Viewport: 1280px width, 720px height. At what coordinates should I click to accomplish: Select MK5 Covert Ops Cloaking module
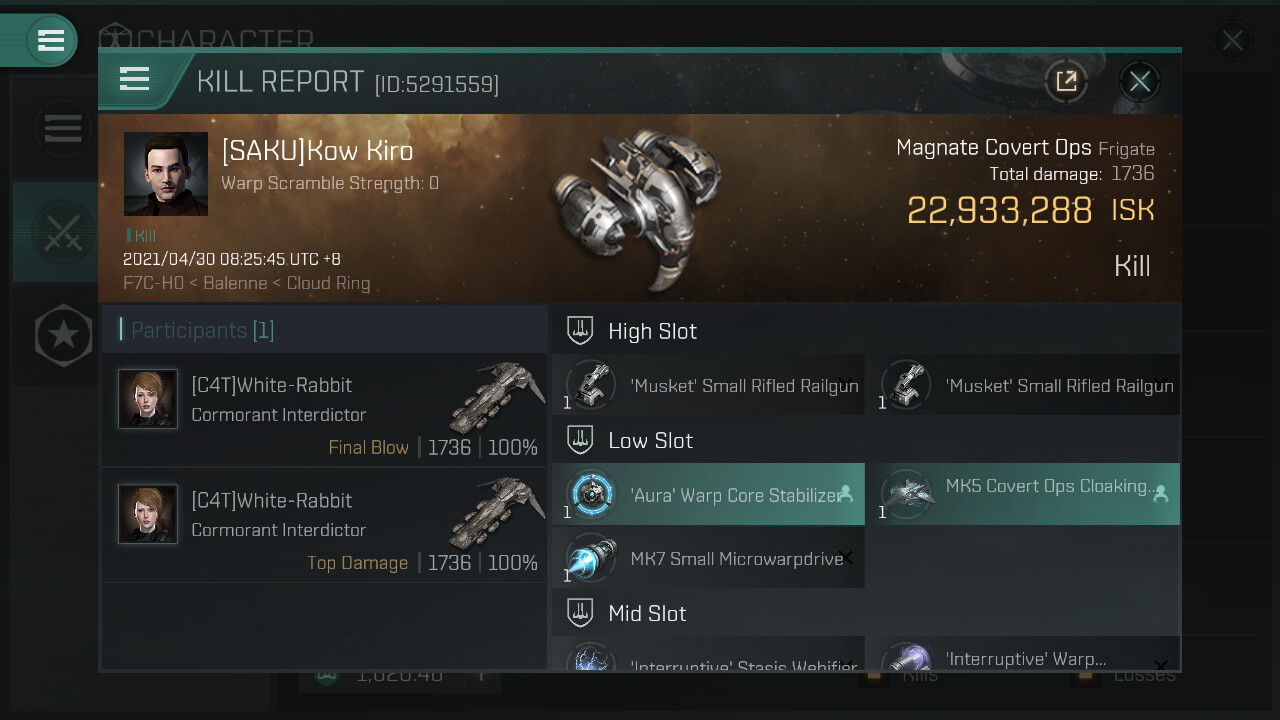(1024, 495)
